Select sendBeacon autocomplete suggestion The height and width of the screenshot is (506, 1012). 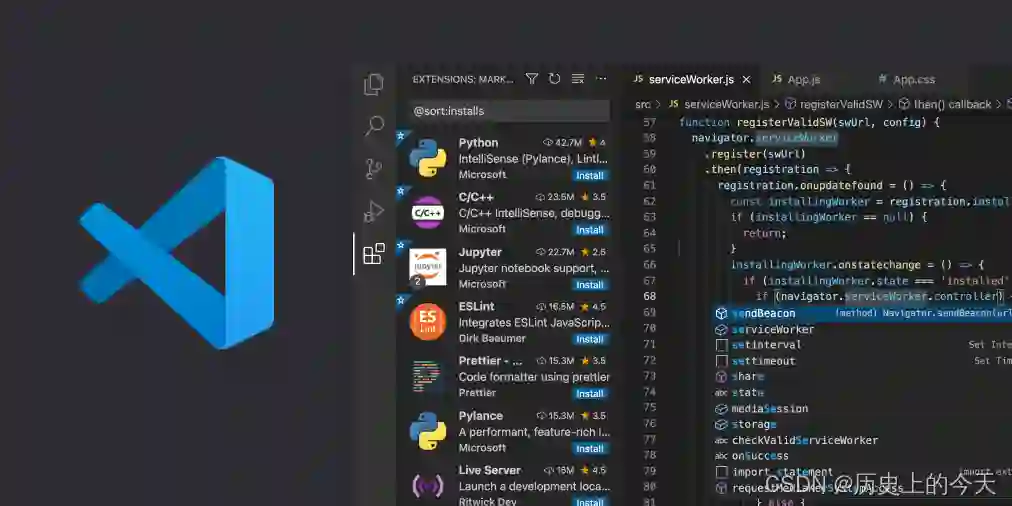pyautogui.click(x=862, y=313)
